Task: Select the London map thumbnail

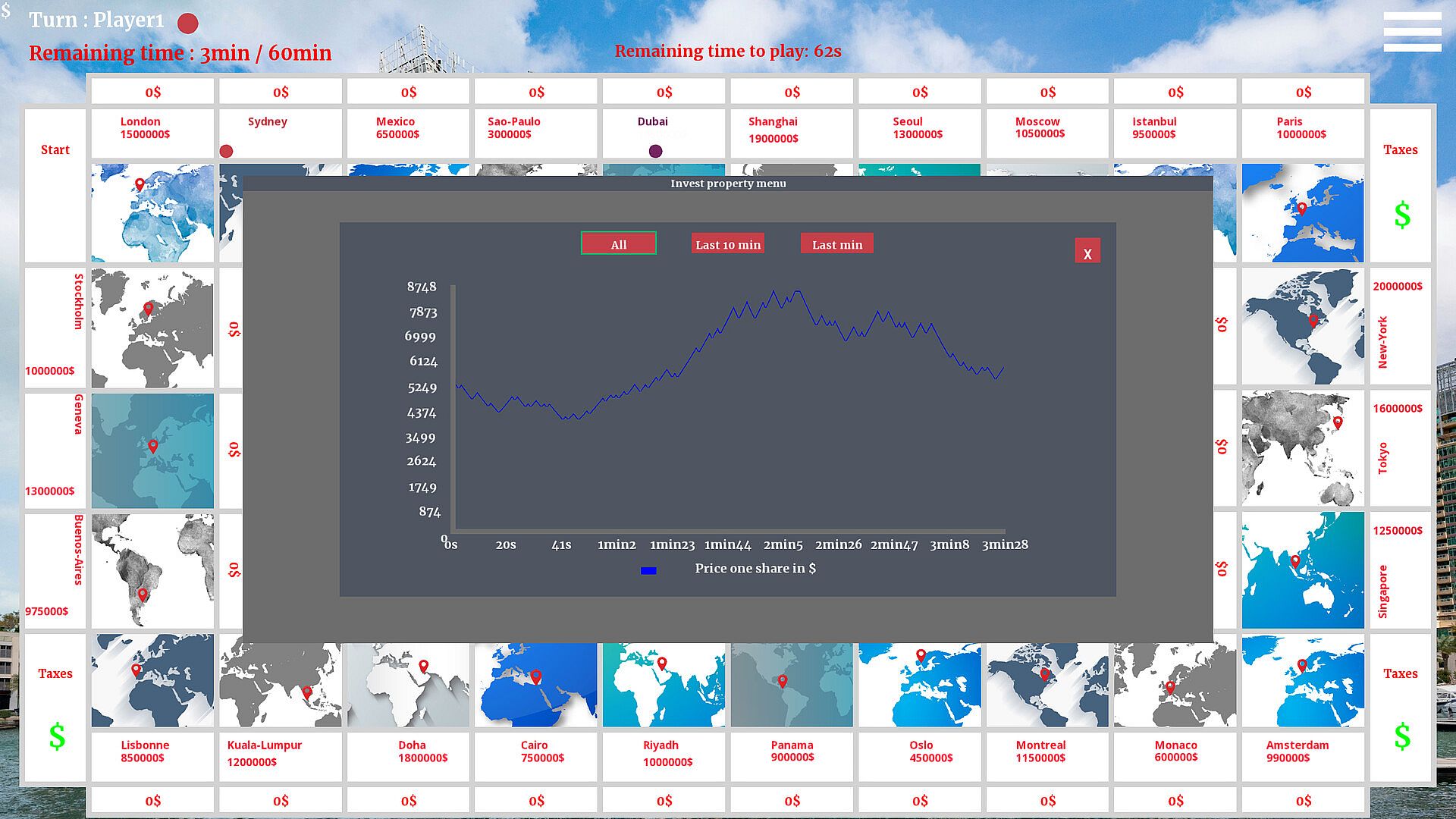Action: [152, 213]
